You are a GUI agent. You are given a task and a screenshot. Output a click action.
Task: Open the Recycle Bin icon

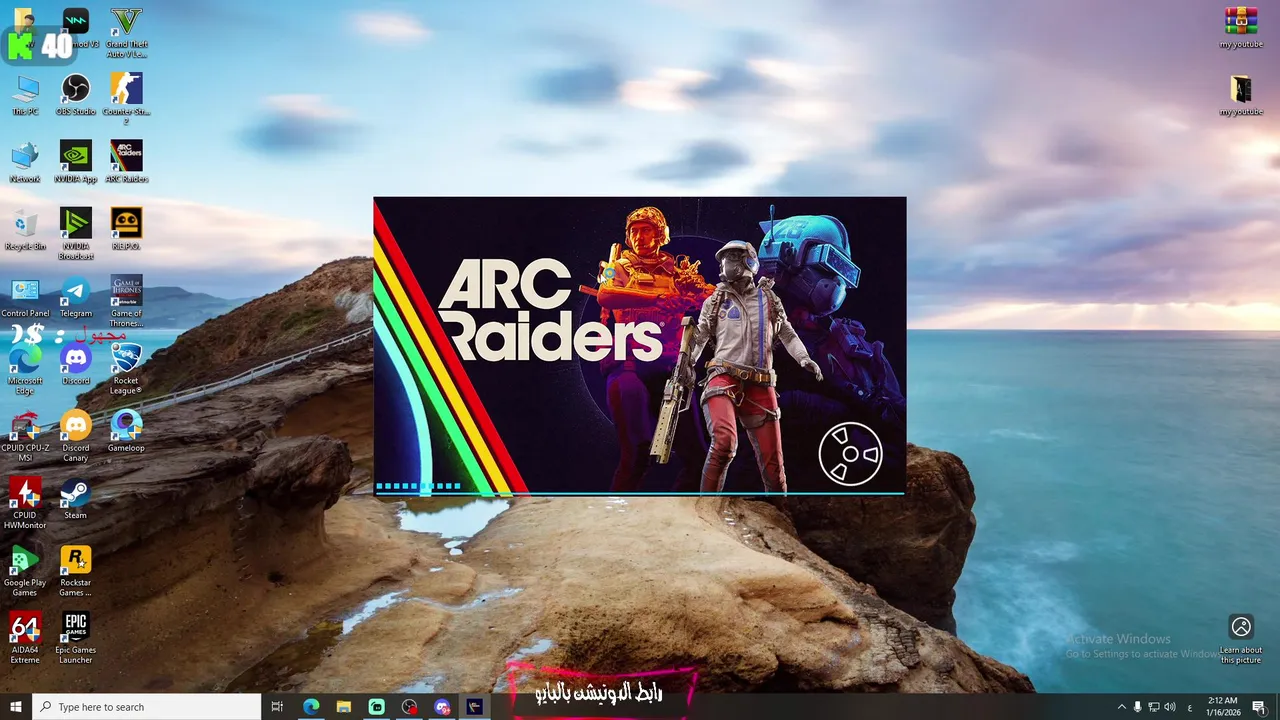click(x=25, y=230)
